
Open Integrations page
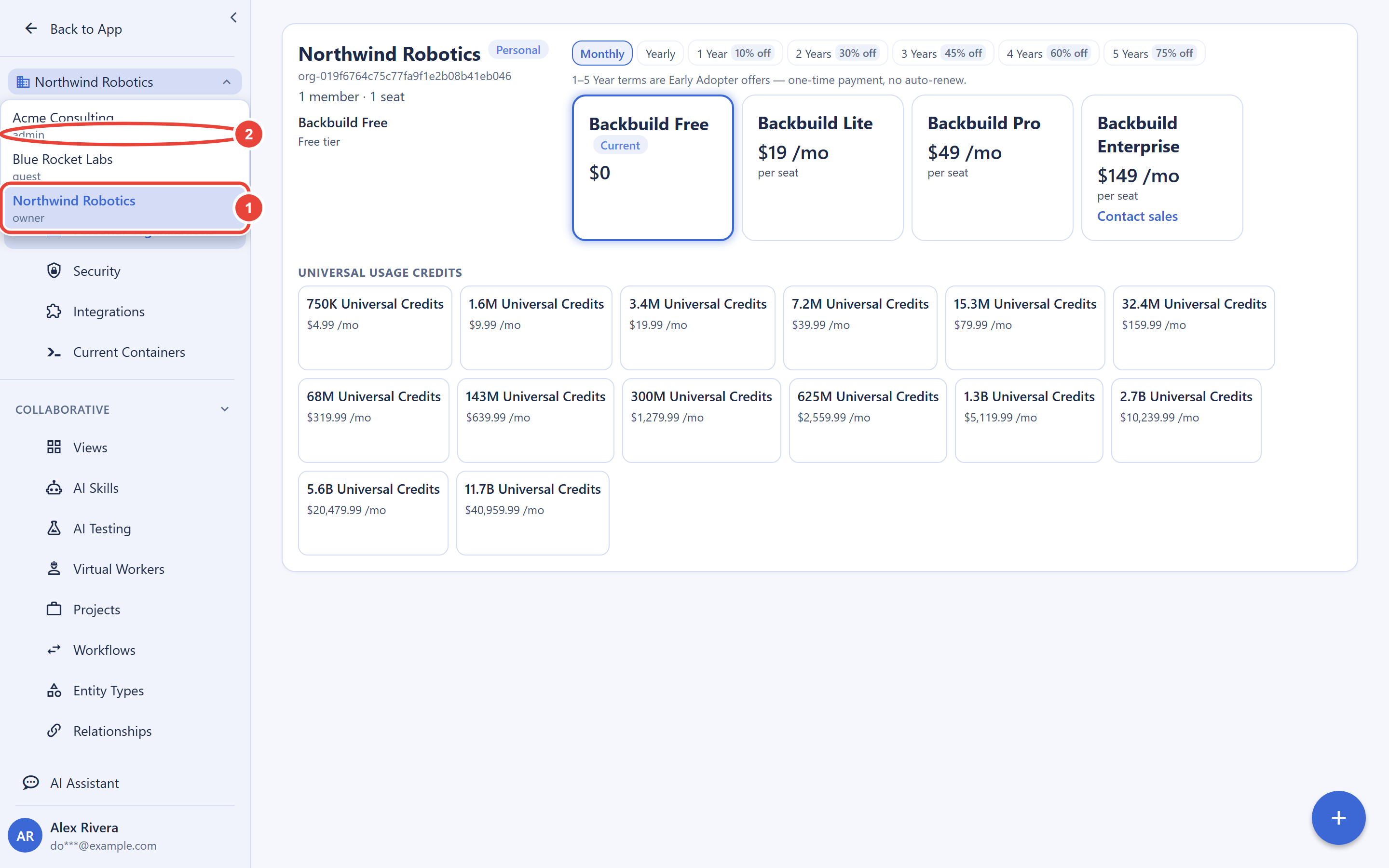(109, 311)
